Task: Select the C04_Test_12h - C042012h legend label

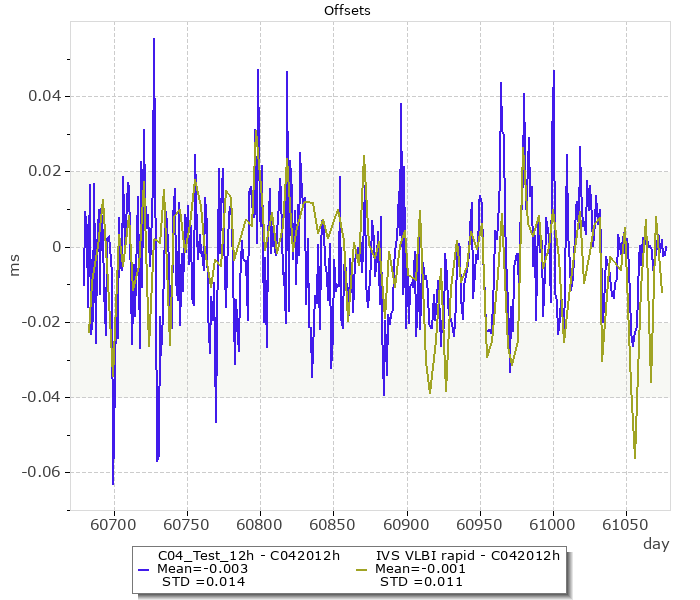Action: (249, 555)
